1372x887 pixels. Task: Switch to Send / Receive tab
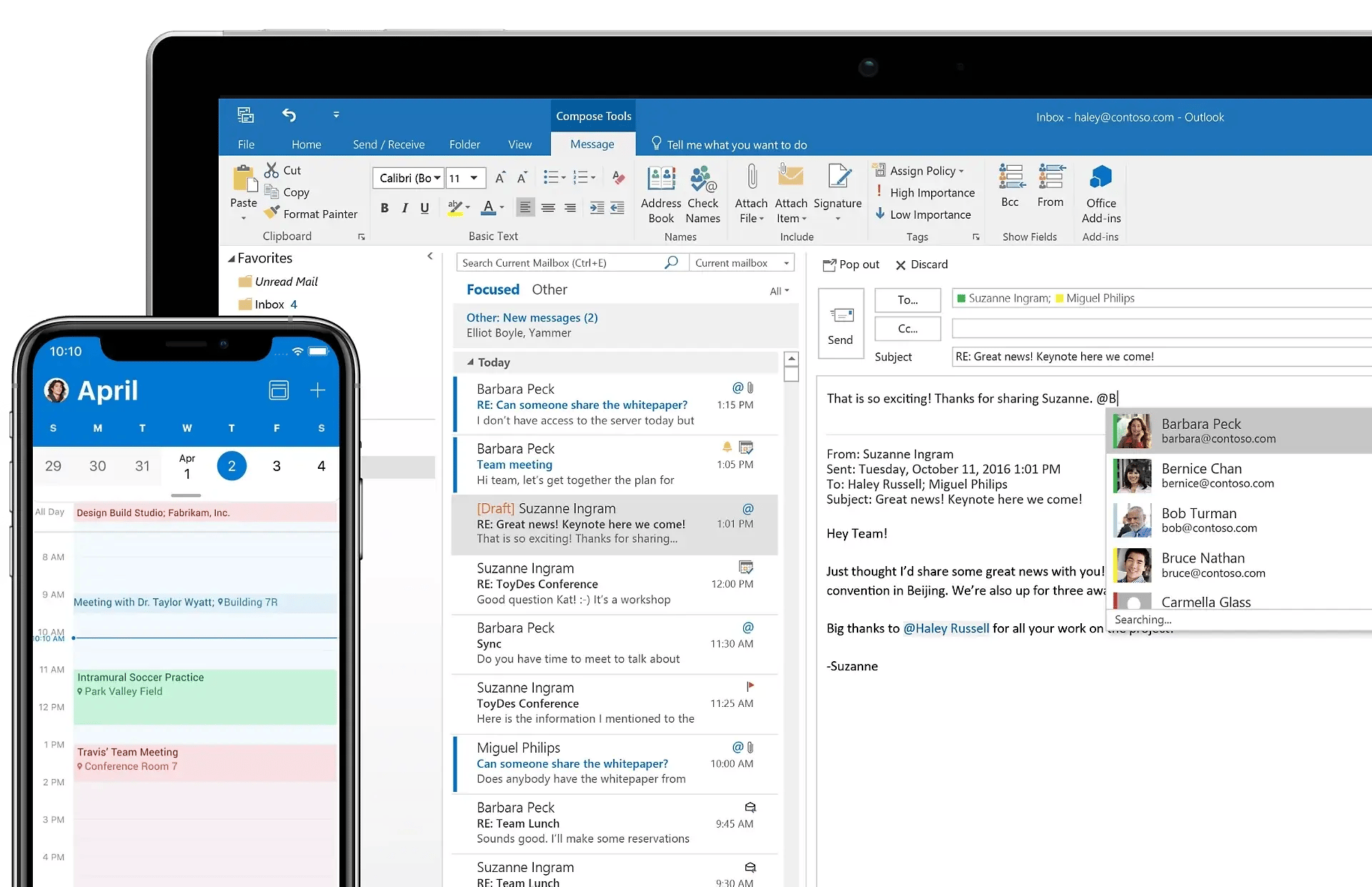389,144
